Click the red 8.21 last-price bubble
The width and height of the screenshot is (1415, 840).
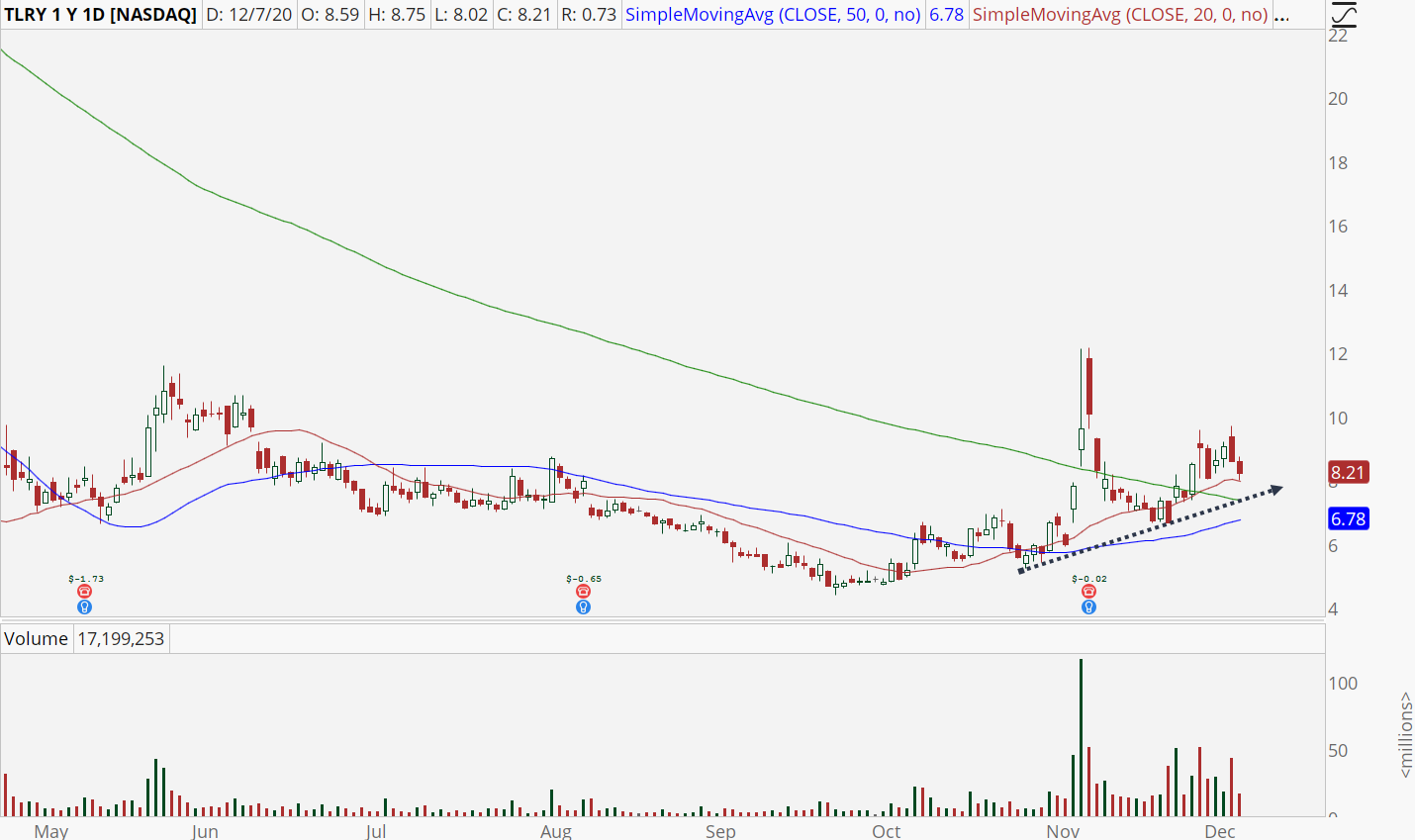tap(1348, 473)
